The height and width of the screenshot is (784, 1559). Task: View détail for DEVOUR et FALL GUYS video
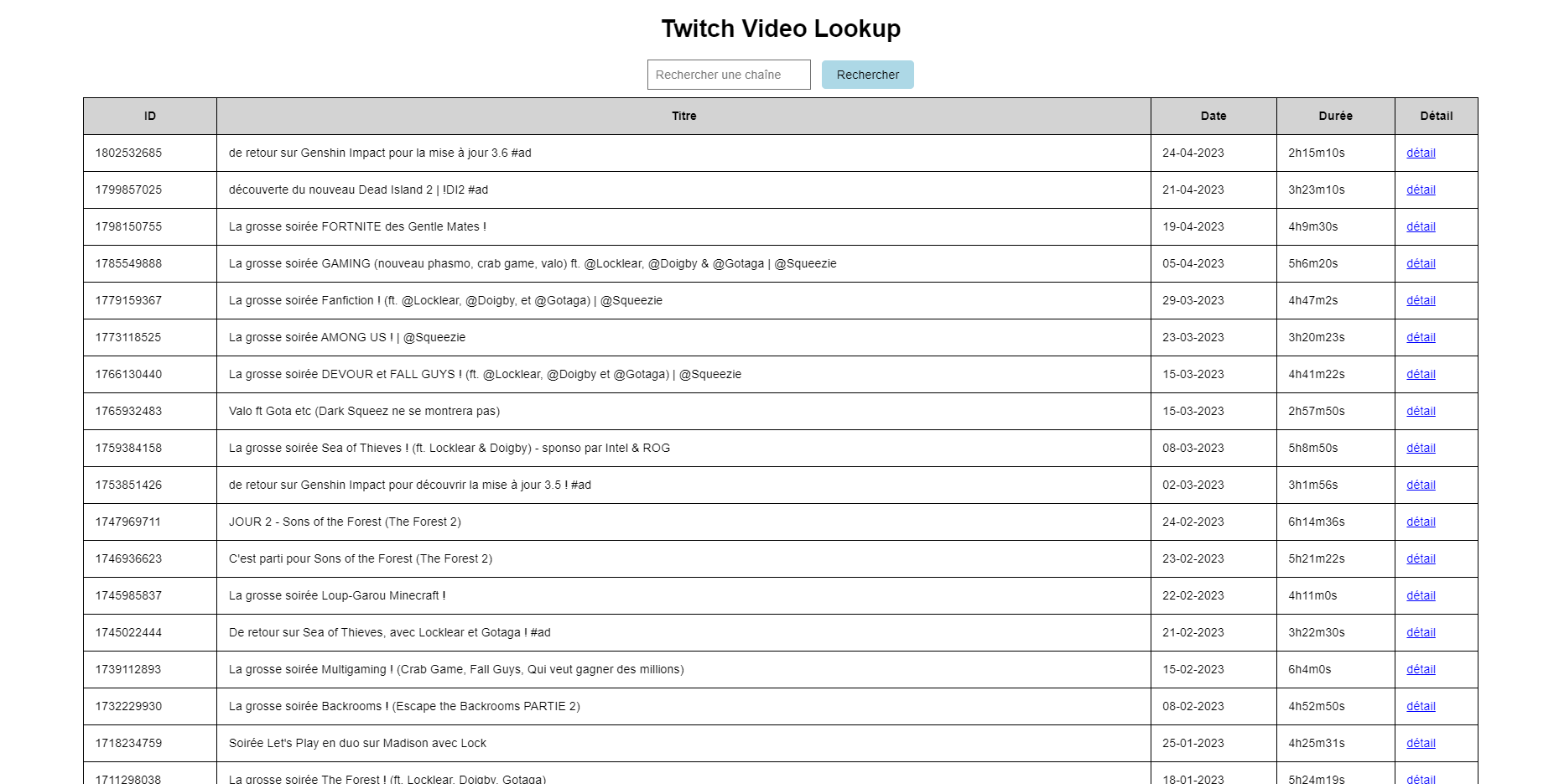[x=1421, y=374]
